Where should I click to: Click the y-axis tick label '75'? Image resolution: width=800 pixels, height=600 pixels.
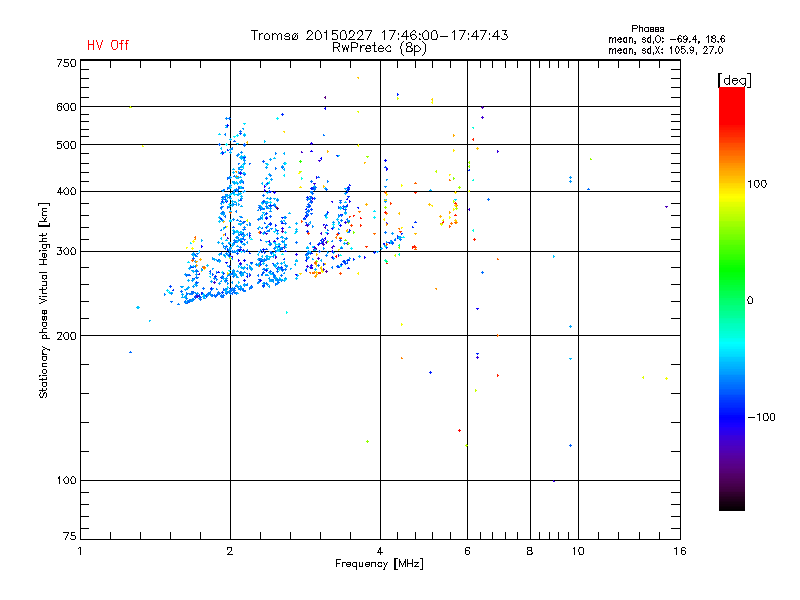tap(70, 536)
